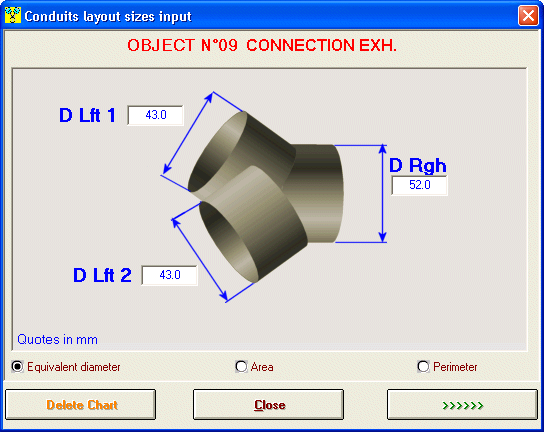Click the 'Conduits layout sizes input' title text
544x432 pixels.
(108, 16)
